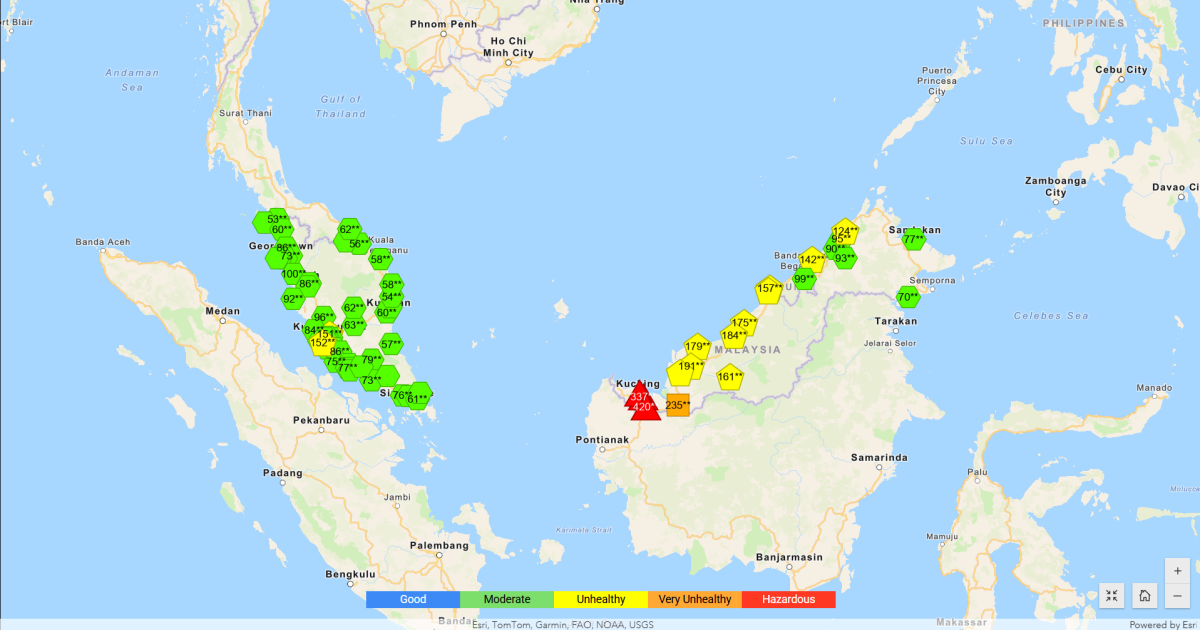Select the green 70 hexagon near Tarakan
The width and height of the screenshot is (1200, 630).
pyautogui.click(x=908, y=297)
